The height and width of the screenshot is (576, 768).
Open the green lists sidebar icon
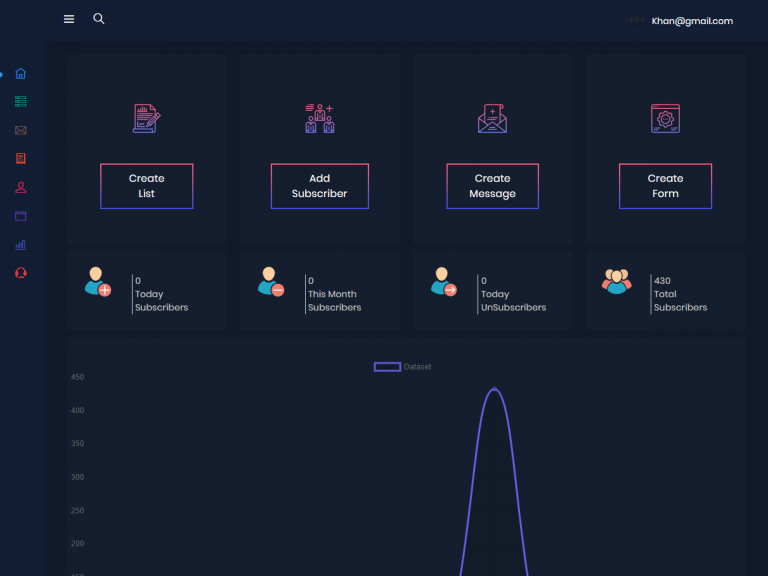pyautogui.click(x=21, y=101)
